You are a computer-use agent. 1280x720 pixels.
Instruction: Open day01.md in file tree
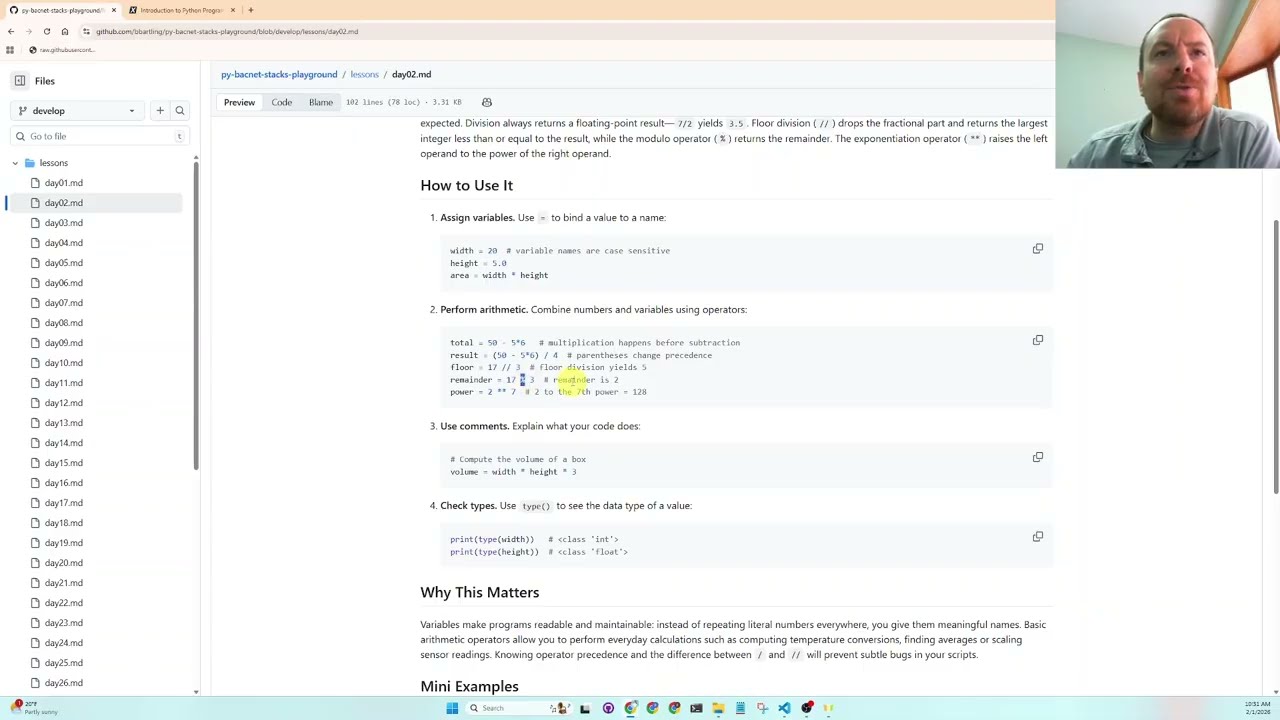point(63,183)
